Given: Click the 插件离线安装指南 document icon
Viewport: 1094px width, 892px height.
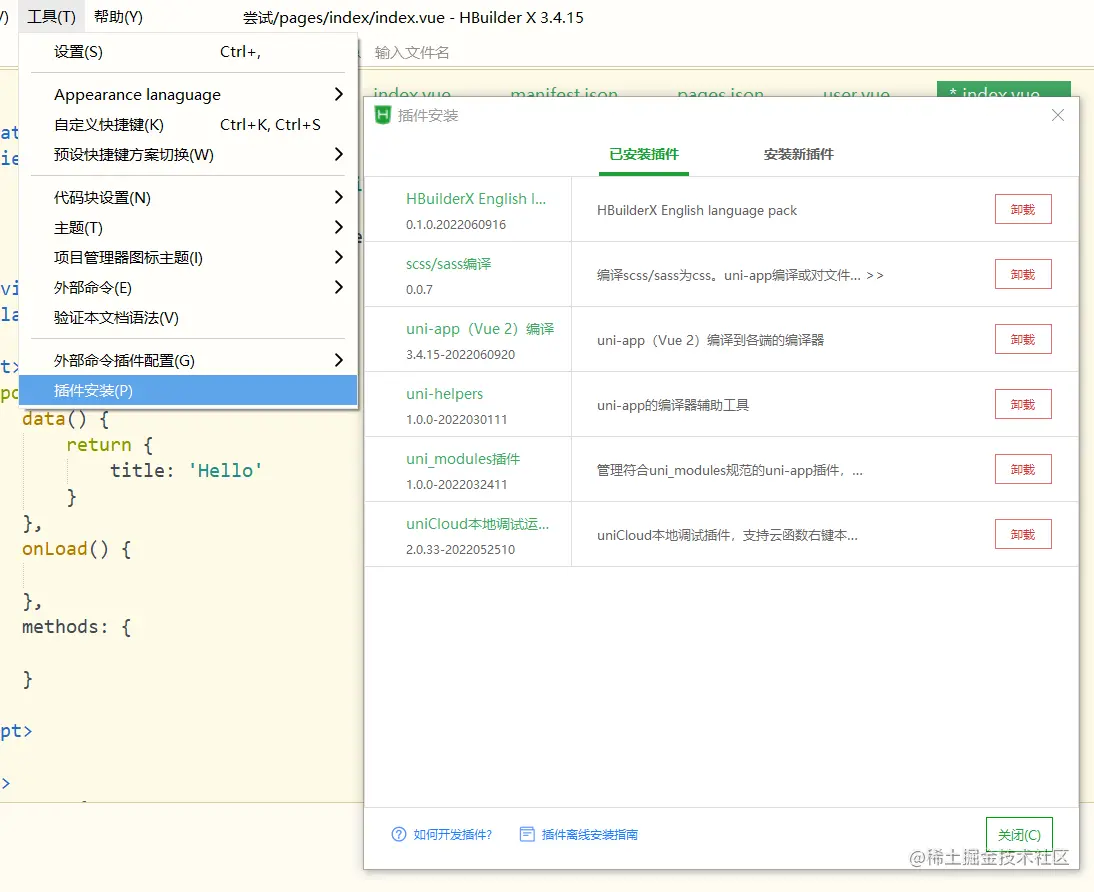Looking at the screenshot, I should pos(527,834).
